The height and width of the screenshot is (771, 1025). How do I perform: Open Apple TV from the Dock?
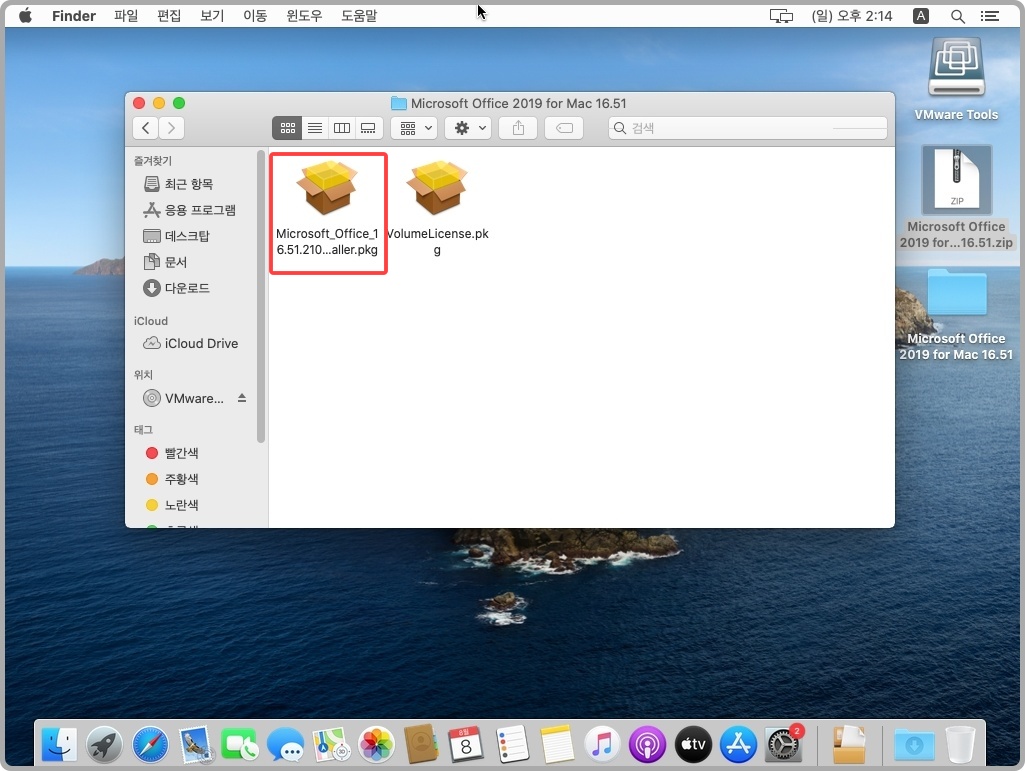[693, 744]
